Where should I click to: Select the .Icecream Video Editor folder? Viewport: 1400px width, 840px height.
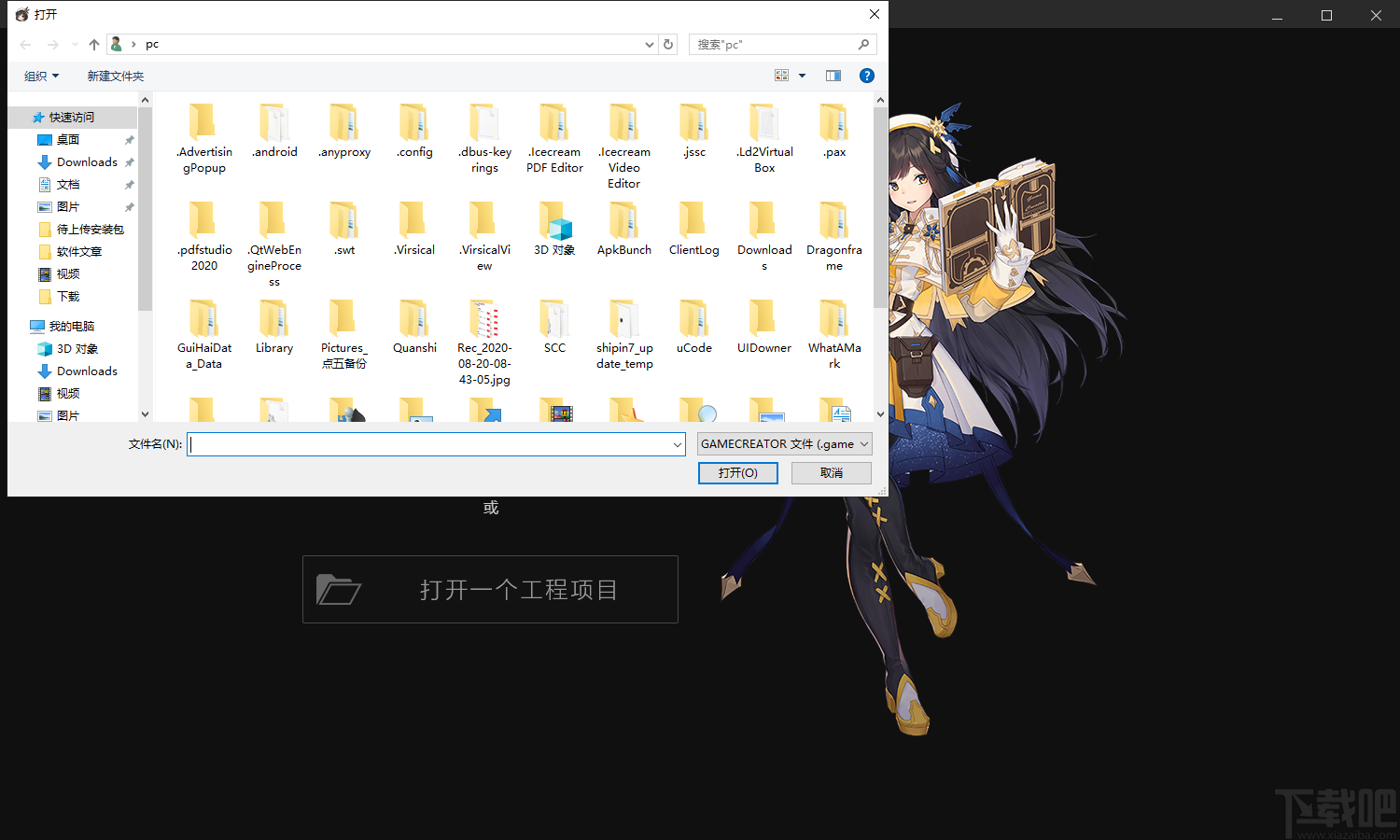[x=624, y=147]
